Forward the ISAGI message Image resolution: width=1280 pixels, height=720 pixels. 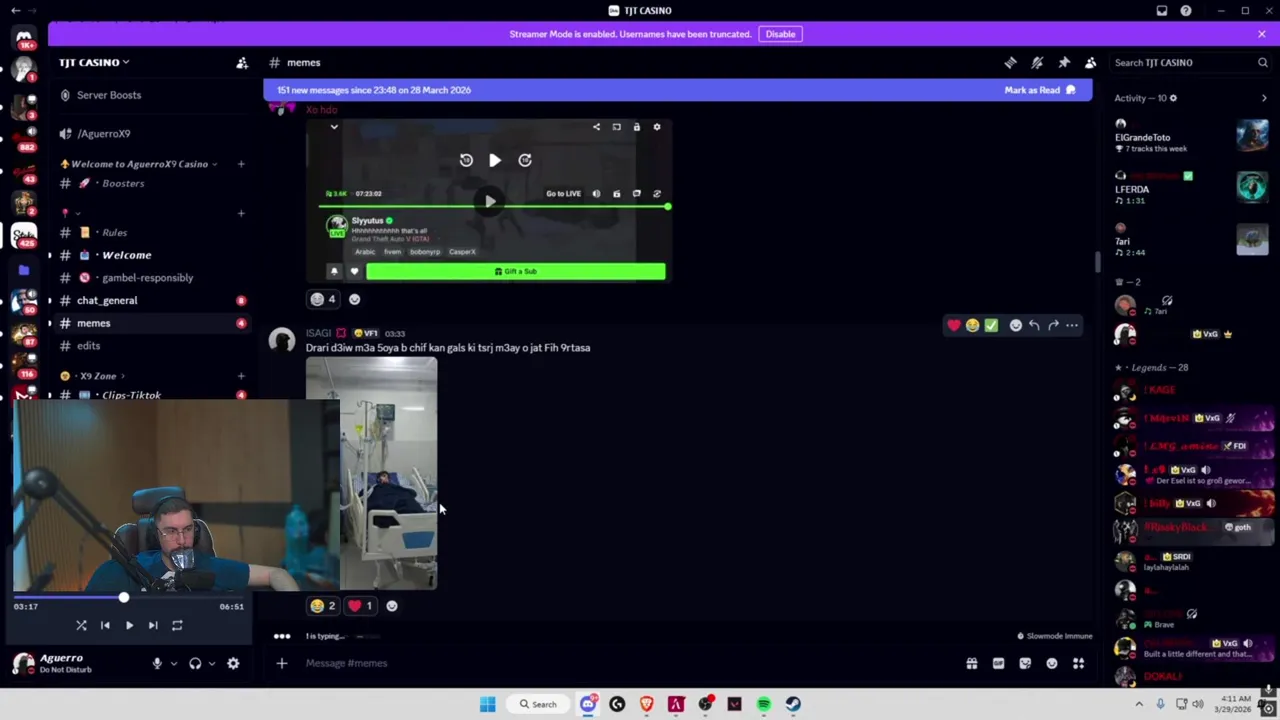click(x=1053, y=325)
